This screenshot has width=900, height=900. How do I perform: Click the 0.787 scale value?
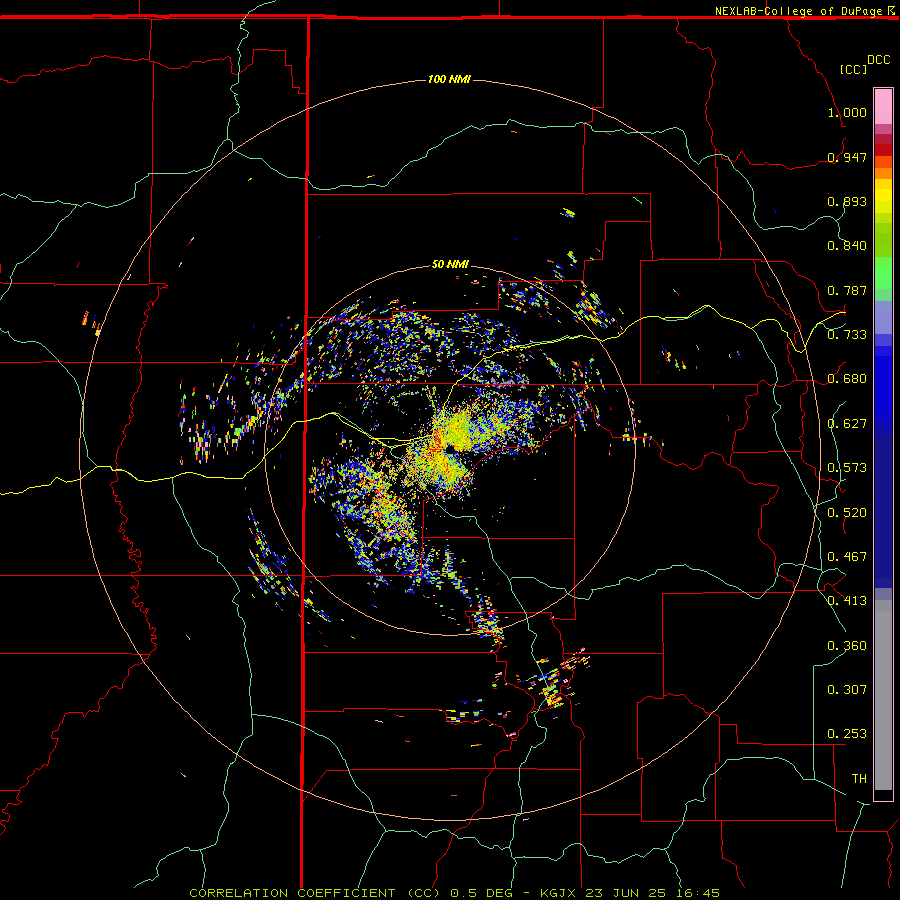click(x=847, y=290)
